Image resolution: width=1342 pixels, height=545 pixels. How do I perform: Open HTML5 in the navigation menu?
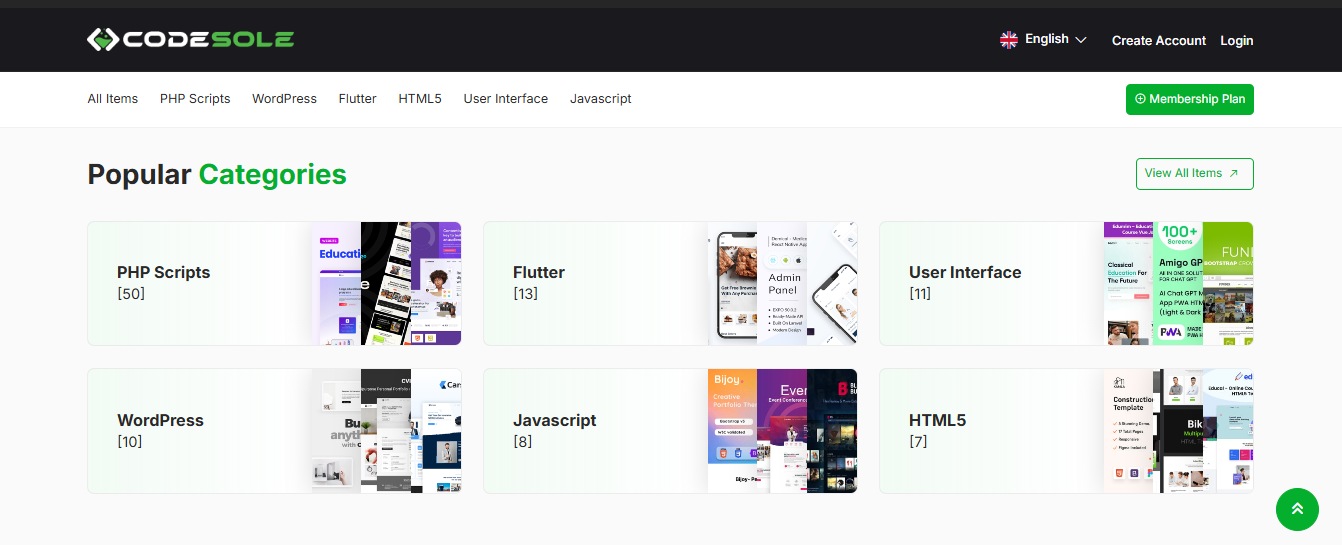(x=420, y=99)
